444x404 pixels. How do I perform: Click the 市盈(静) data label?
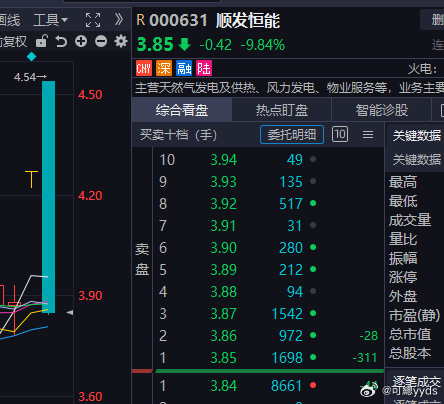point(414,315)
